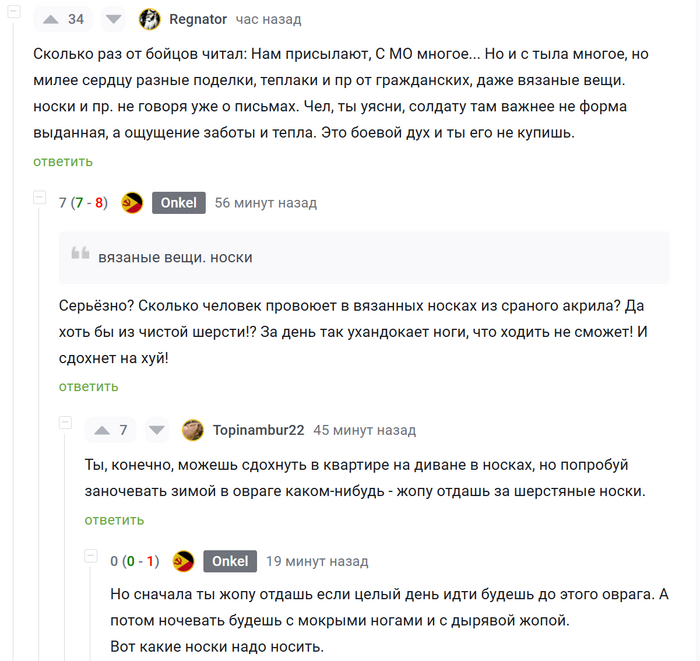The width and height of the screenshot is (700, 661).
Task: Reply to the Regnator comment via "ответить"
Action: pyautogui.click(x=63, y=161)
